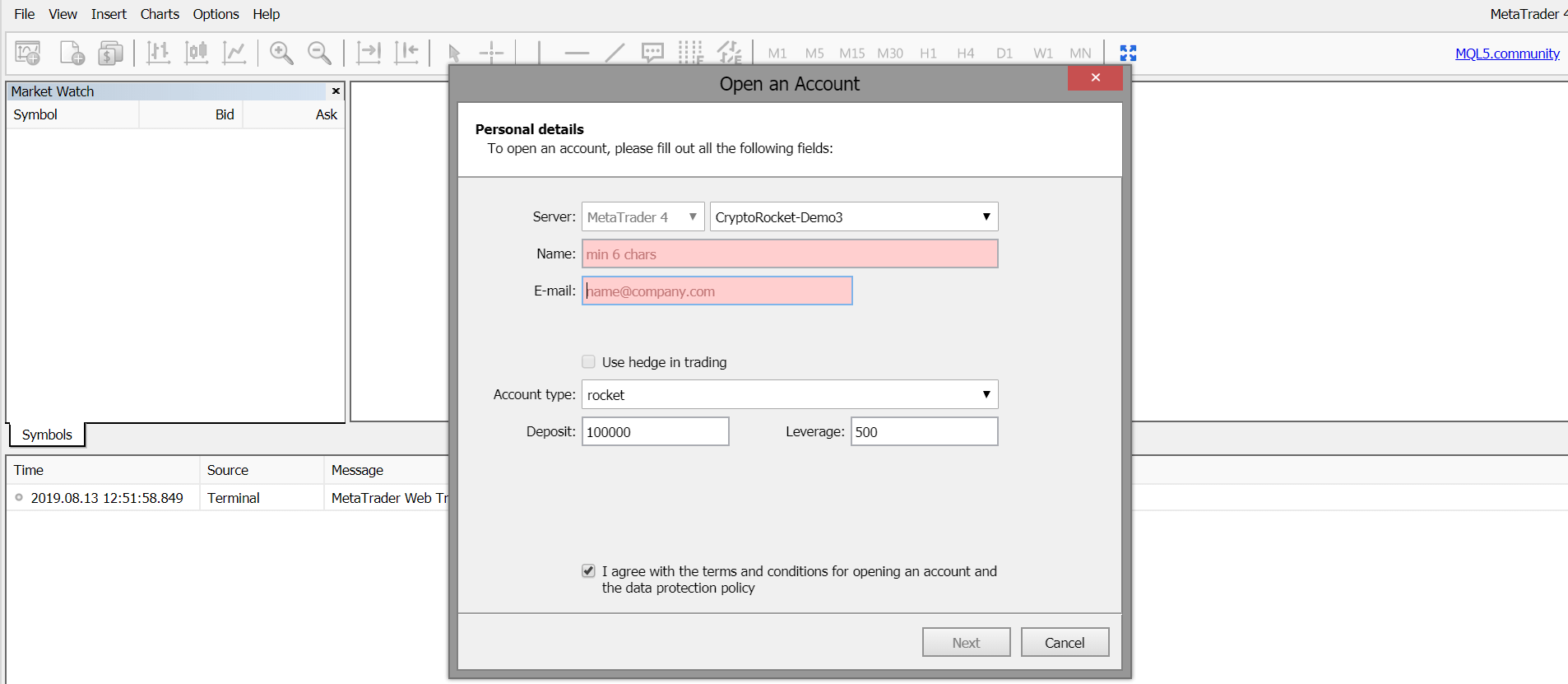Select the M30 timeframe
This screenshot has width=1568, height=684.
[890, 54]
